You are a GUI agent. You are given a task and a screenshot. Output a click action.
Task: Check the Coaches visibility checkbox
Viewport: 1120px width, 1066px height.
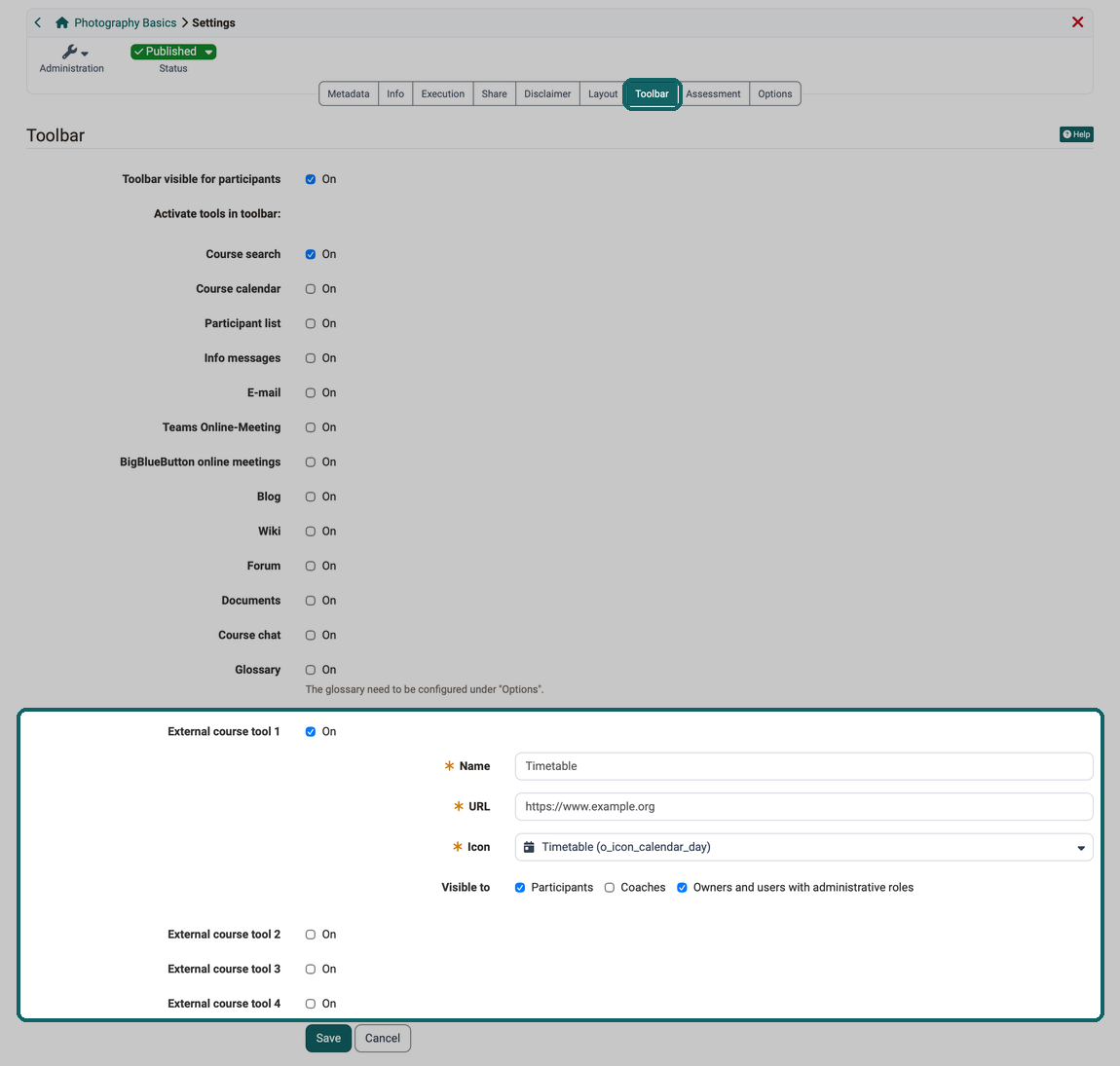[610, 888]
